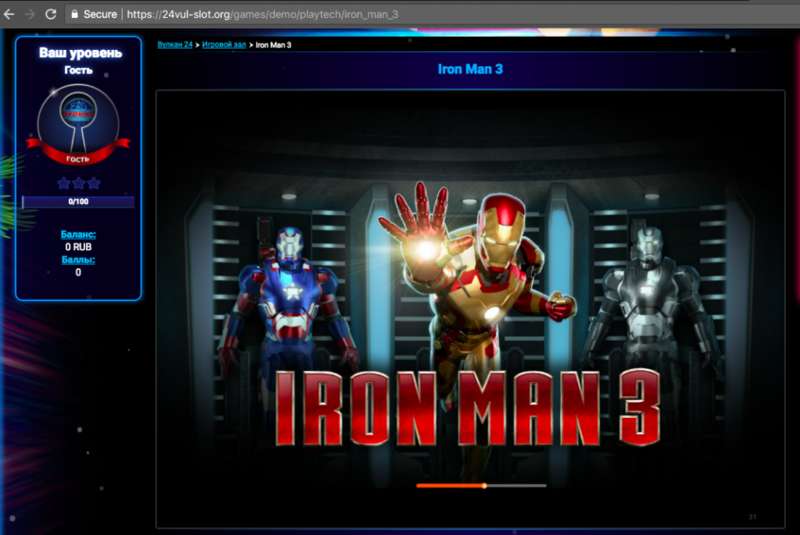Image resolution: width=800 pixels, height=535 pixels.
Task: Select the 24vul-slot.org address bar URL
Action: click(262, 14)
